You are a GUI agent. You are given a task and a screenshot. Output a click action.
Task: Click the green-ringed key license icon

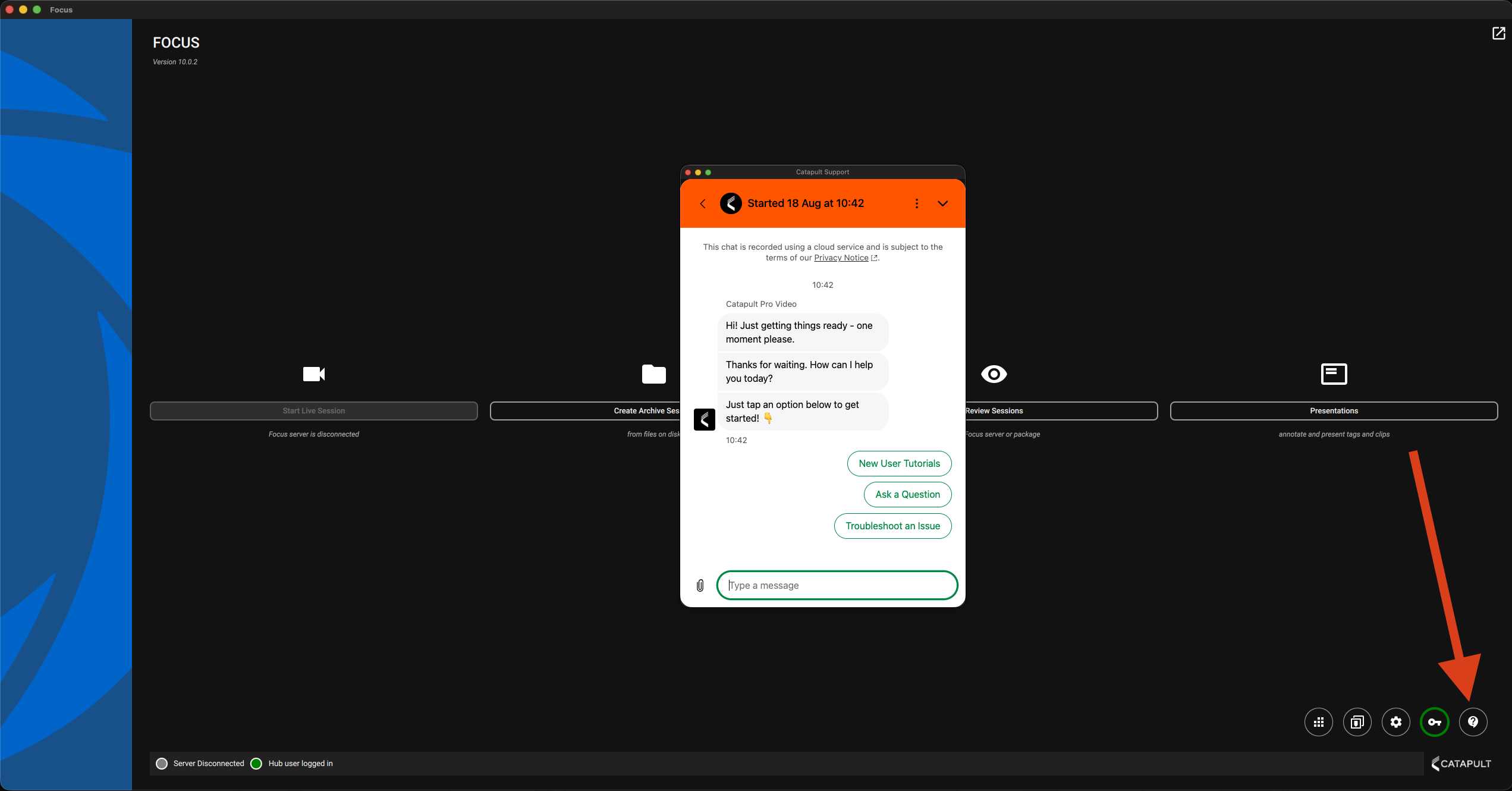(1435, 722)
